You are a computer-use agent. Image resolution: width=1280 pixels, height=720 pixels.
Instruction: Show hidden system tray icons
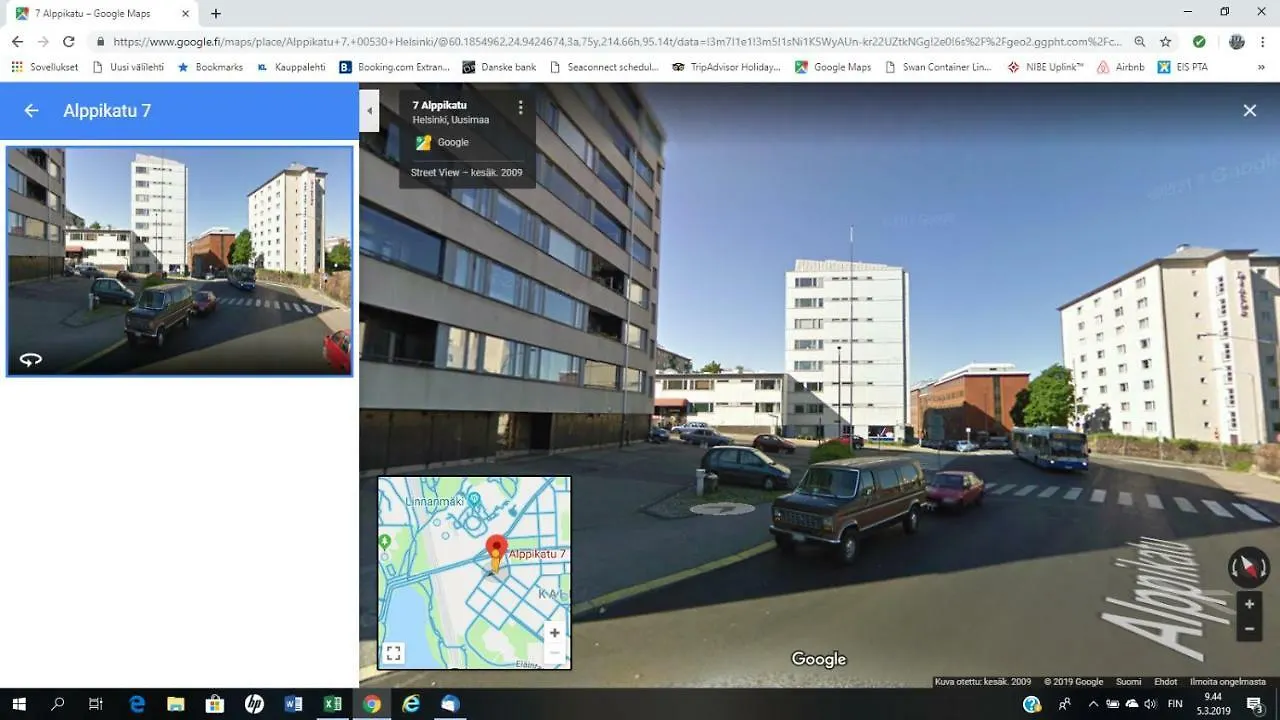pos(1094,704)
